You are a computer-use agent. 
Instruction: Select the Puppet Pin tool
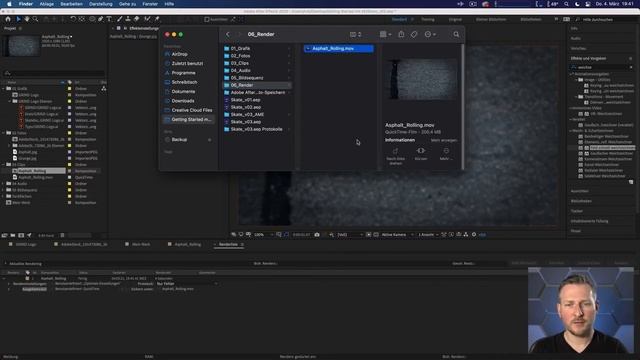(x=157, y=19)
